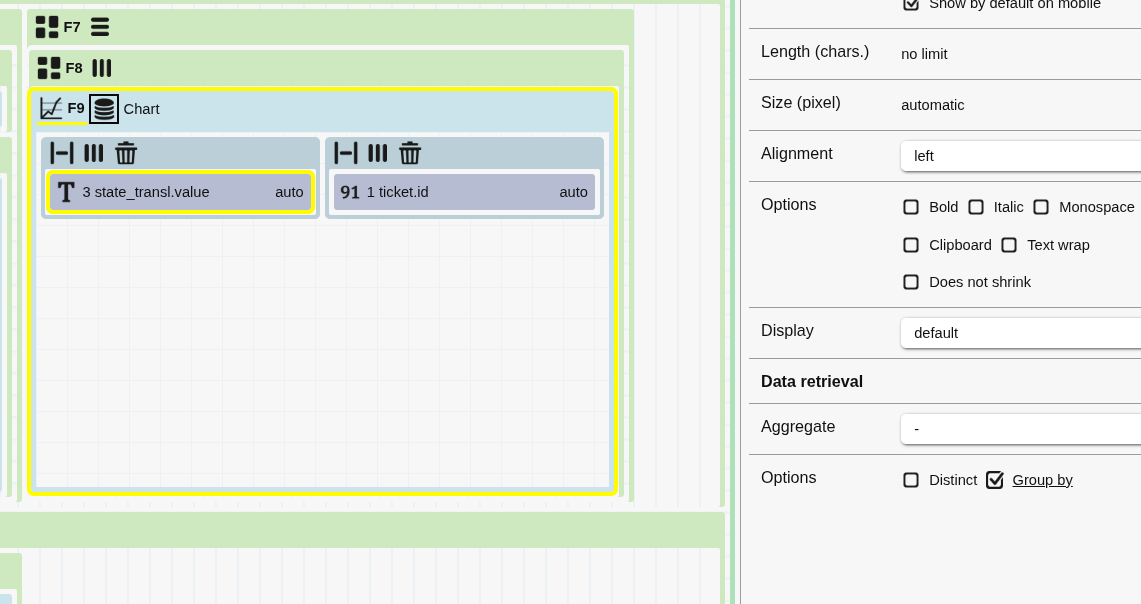Viewport: 1141px width, 604px height.
Task: Click the F8 container layout icon
Action: tap(49, 68)
